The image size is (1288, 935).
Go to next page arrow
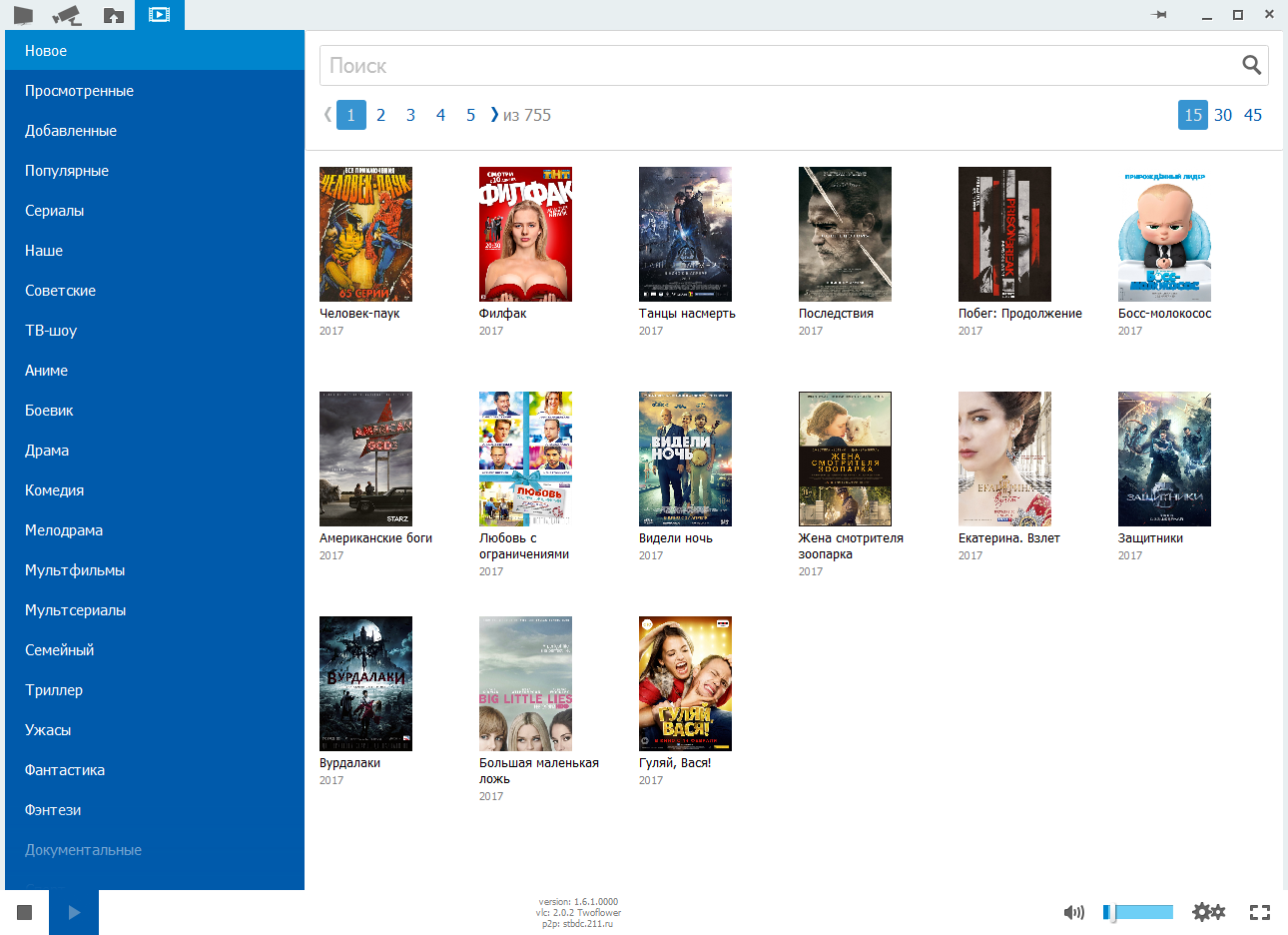click(x=494, y=115)
